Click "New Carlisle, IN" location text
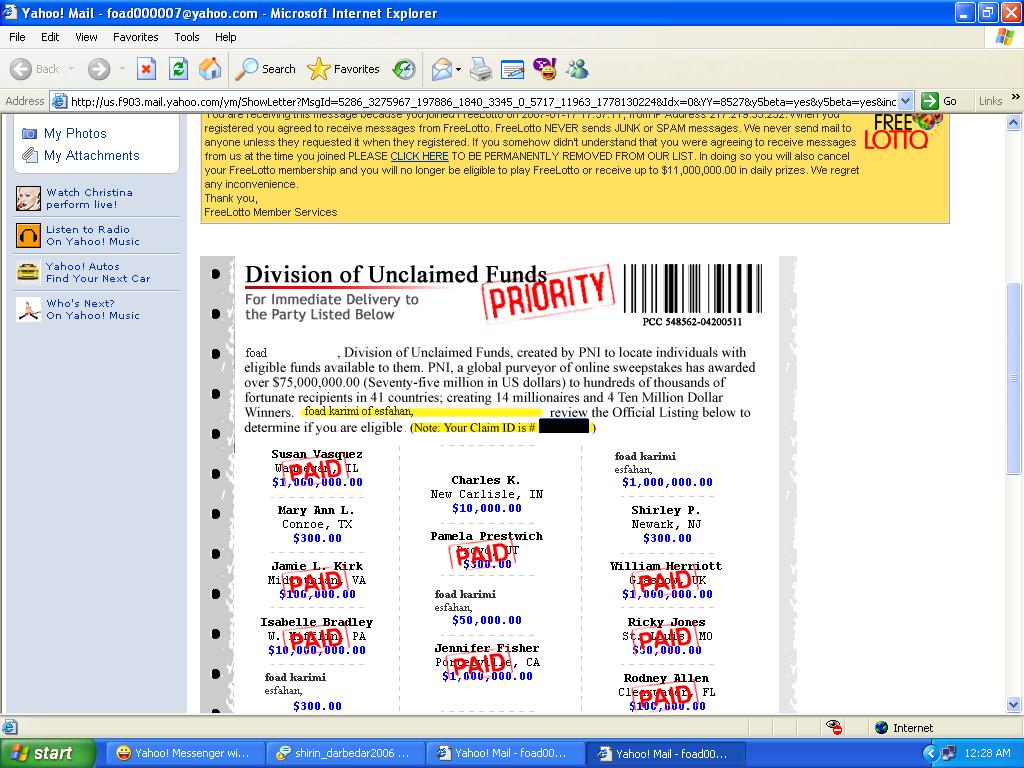The height and width of the screenshot is (768, 1024). 487,494
